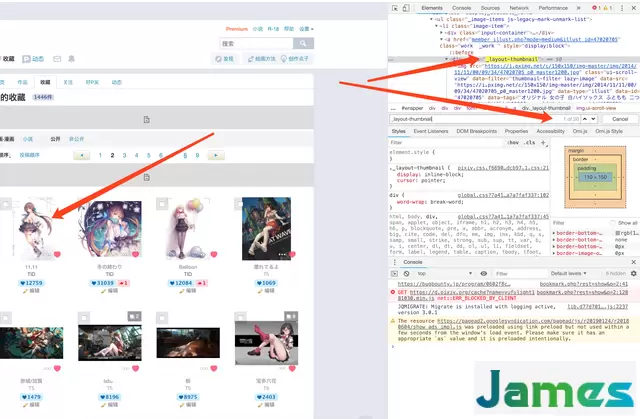Toggle the device toolbar icon

(x=406, y=8)
